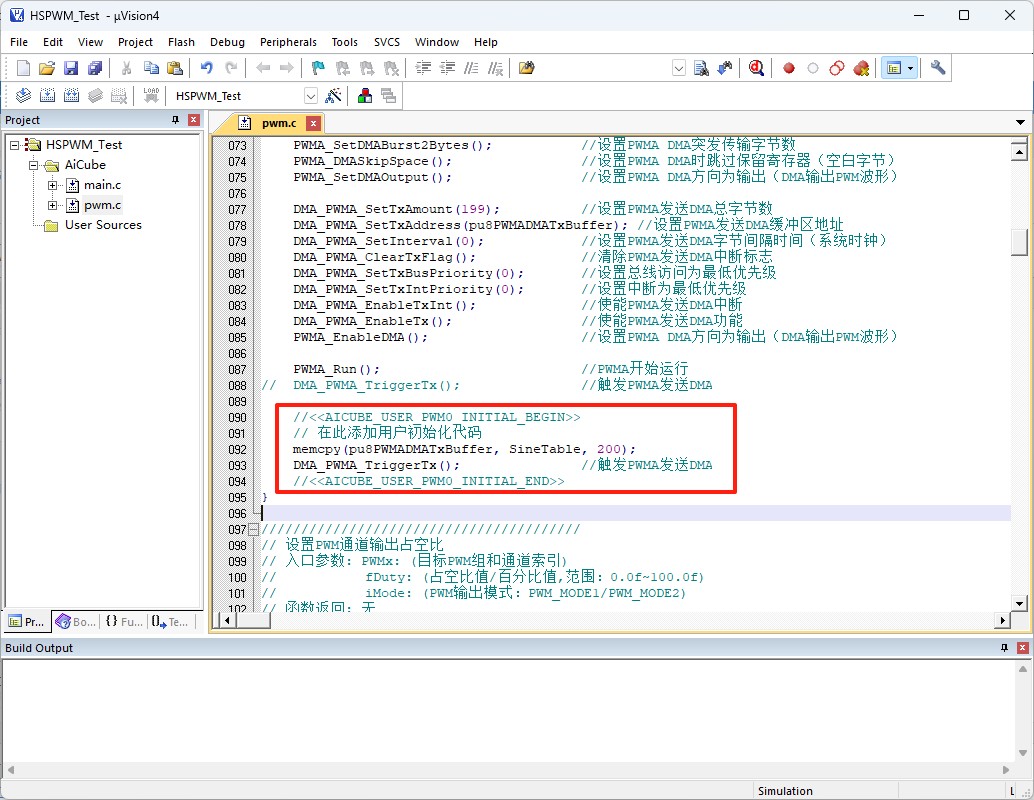Open the Debug menu
This screenshot has width=1034, height=800.
tap(228, 42)
